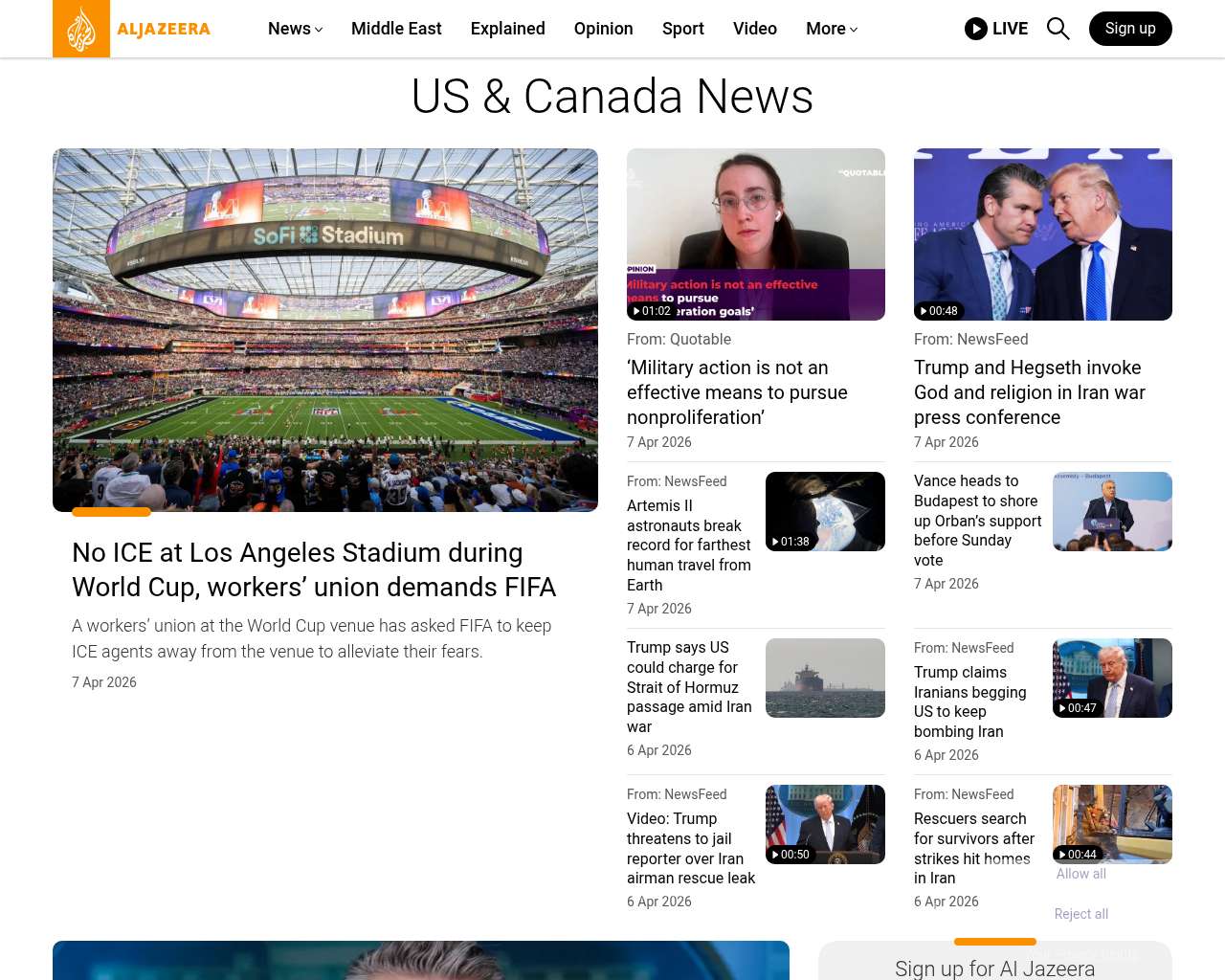Open Trump and Hegseth invoke God headline
Image resolution: width=1225 pixels, height=980 pixels.
(1030, 392)
